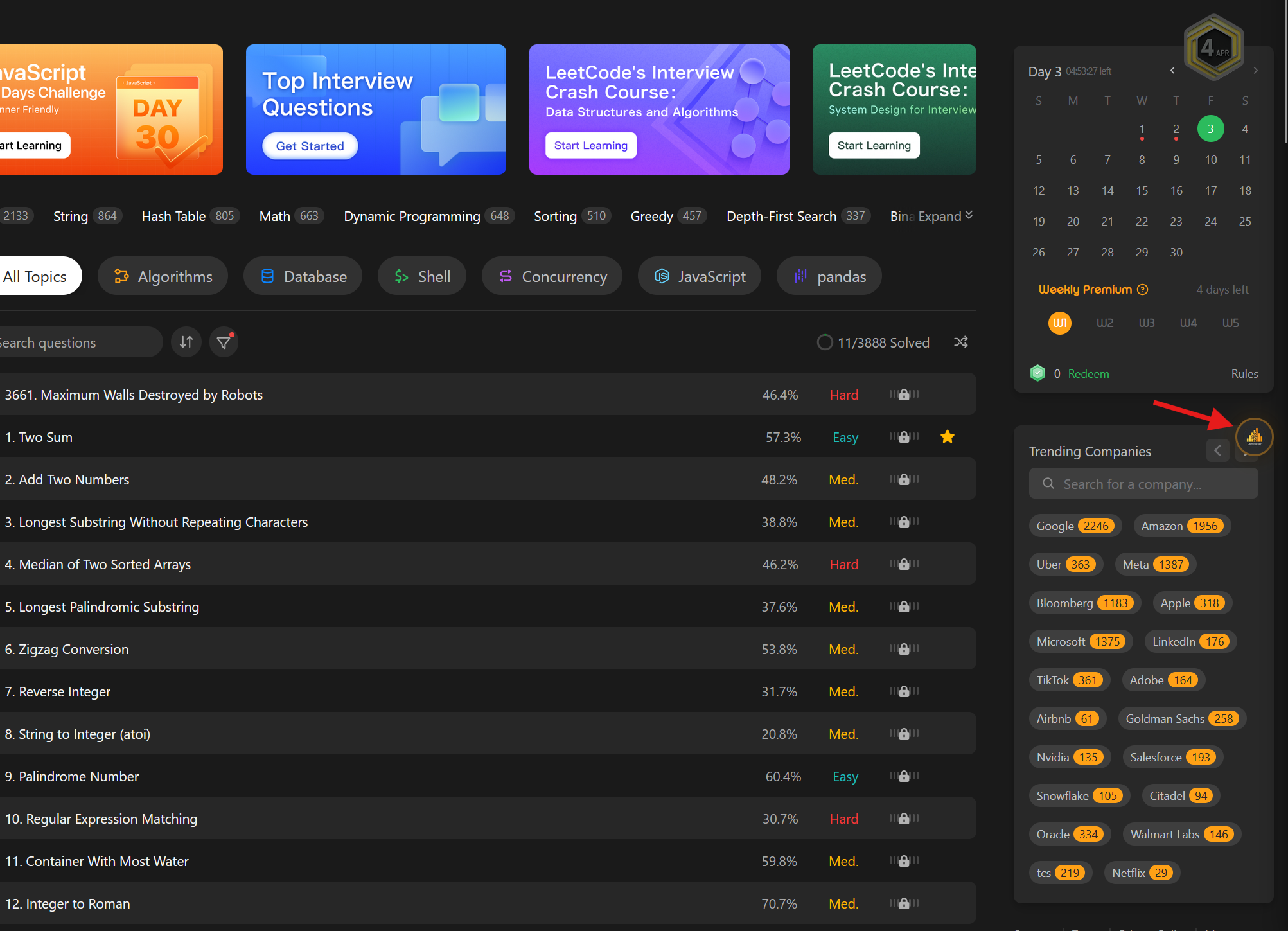Screen dimensions: 1288x931
Task: Select the JavaScript topic tab
Action: point(699,276)
